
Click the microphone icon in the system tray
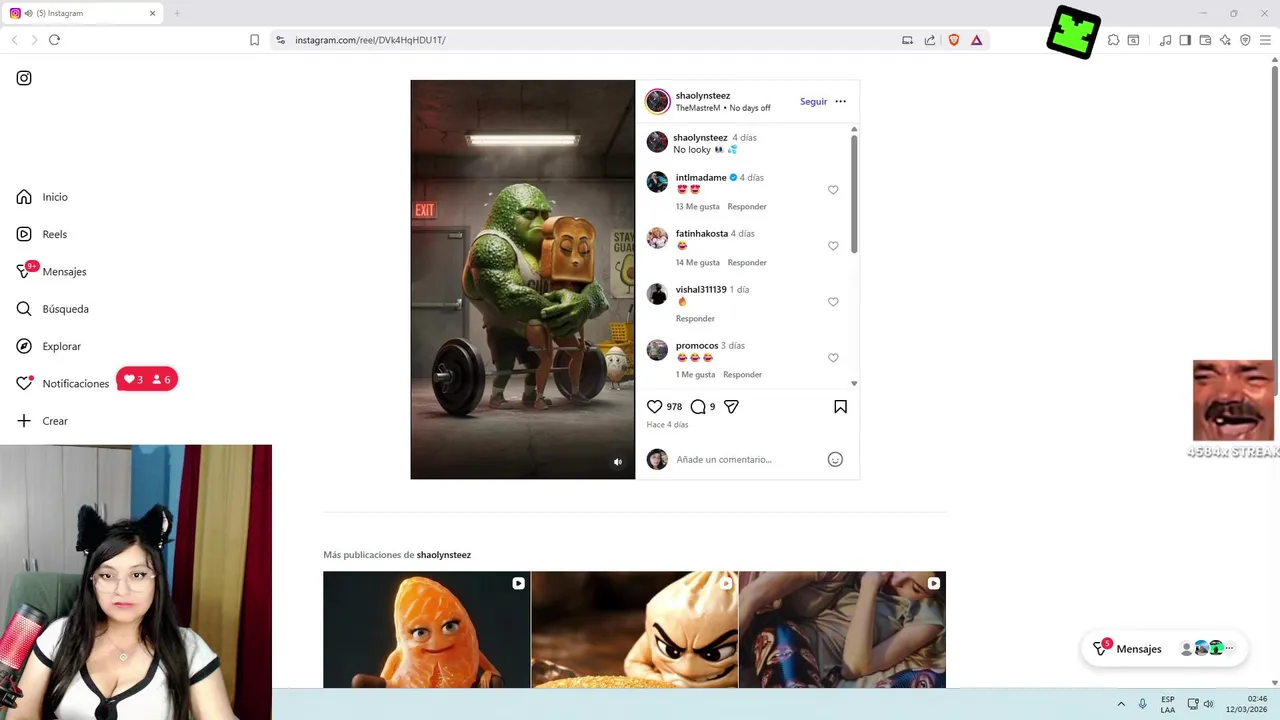click(x=1142, y=704)
